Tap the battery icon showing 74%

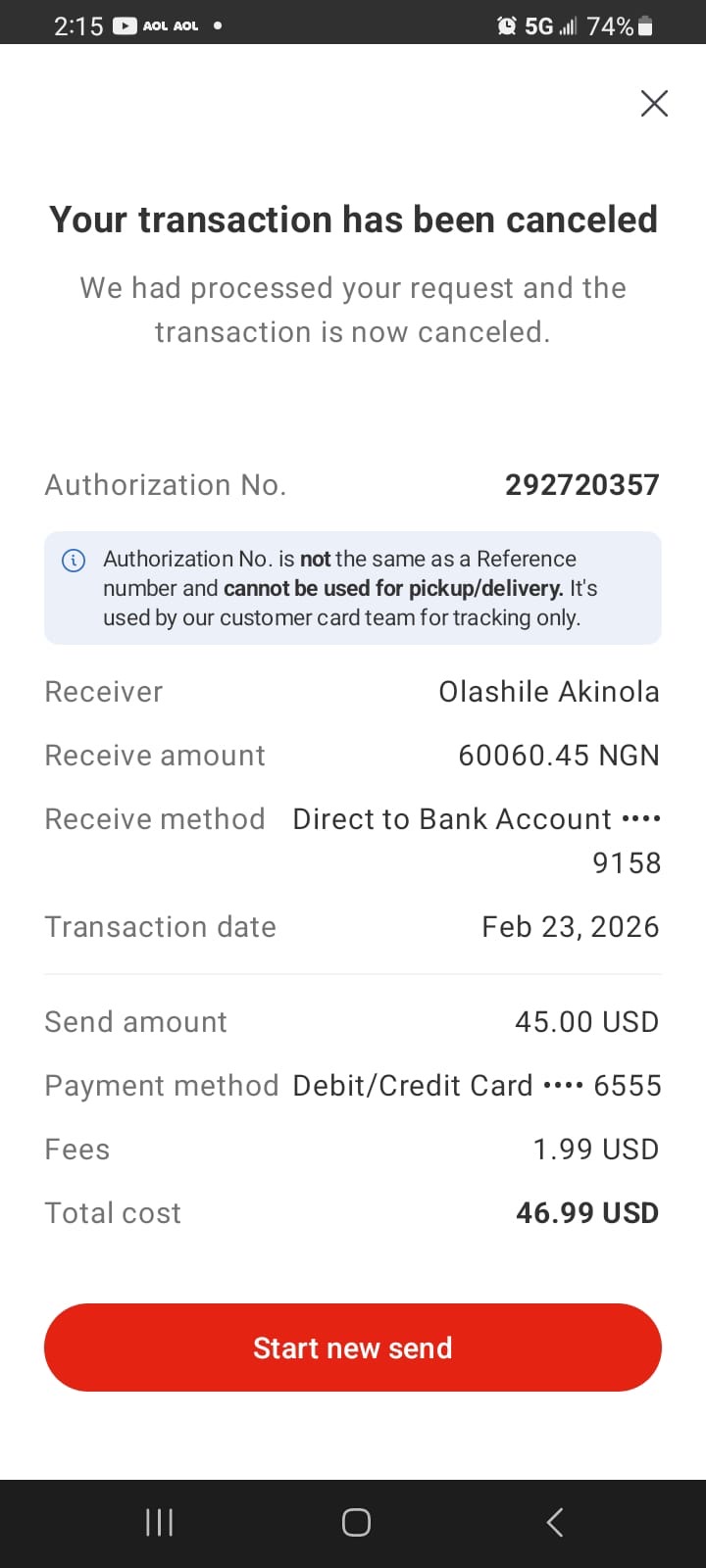point(645,26)
